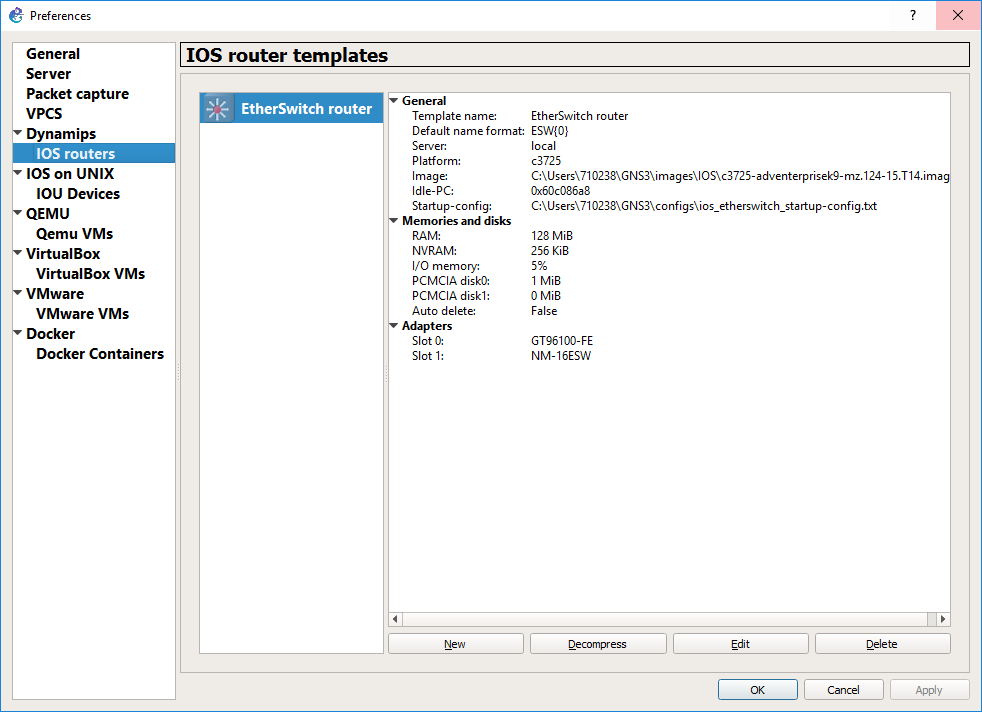The width and height of the screenshot is (982, 712).
Task: Collapse Memories and disks group
Action: pyautogui.click(x=394, y=220)
